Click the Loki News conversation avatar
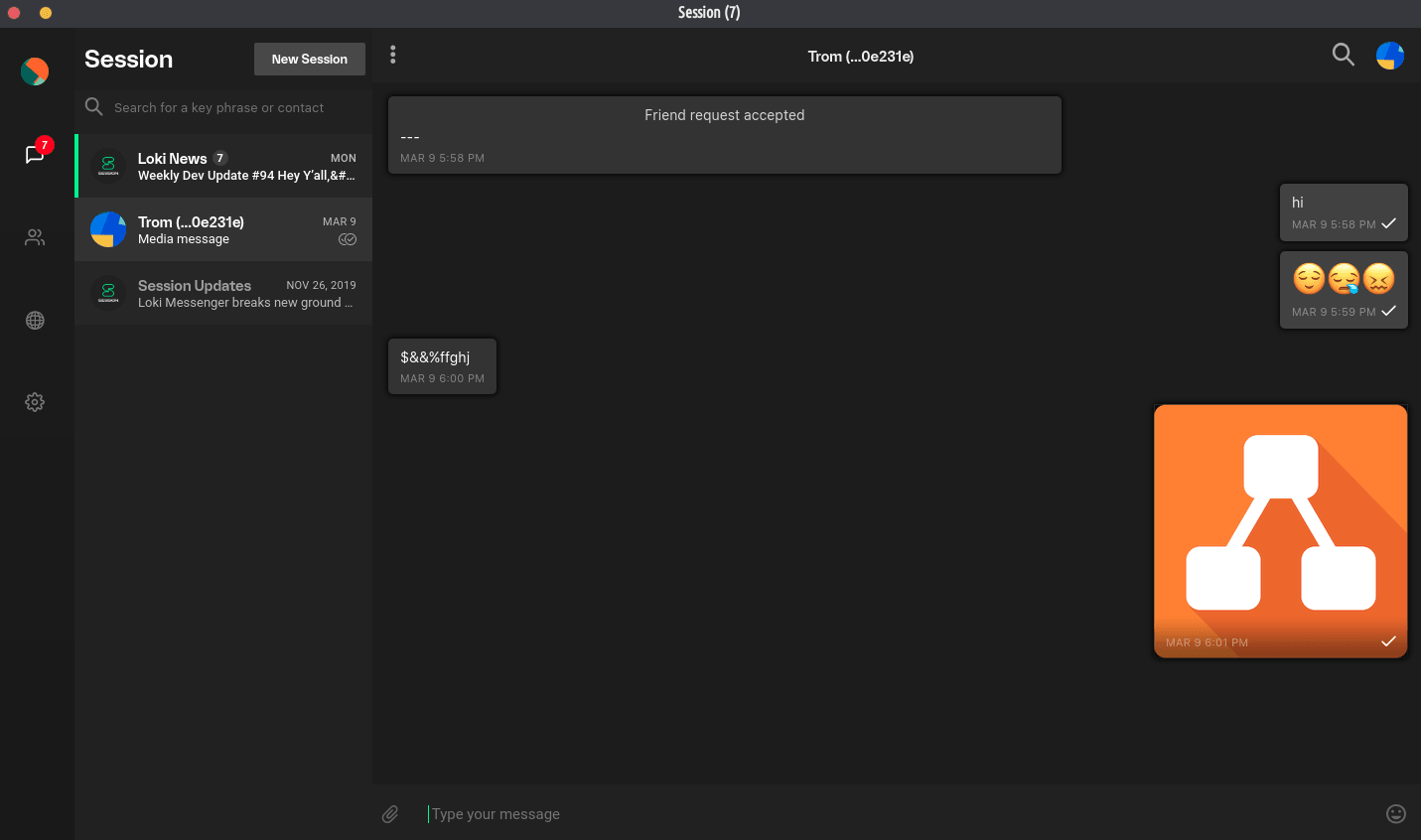1421x840 pixels. (x=108, y=166)
